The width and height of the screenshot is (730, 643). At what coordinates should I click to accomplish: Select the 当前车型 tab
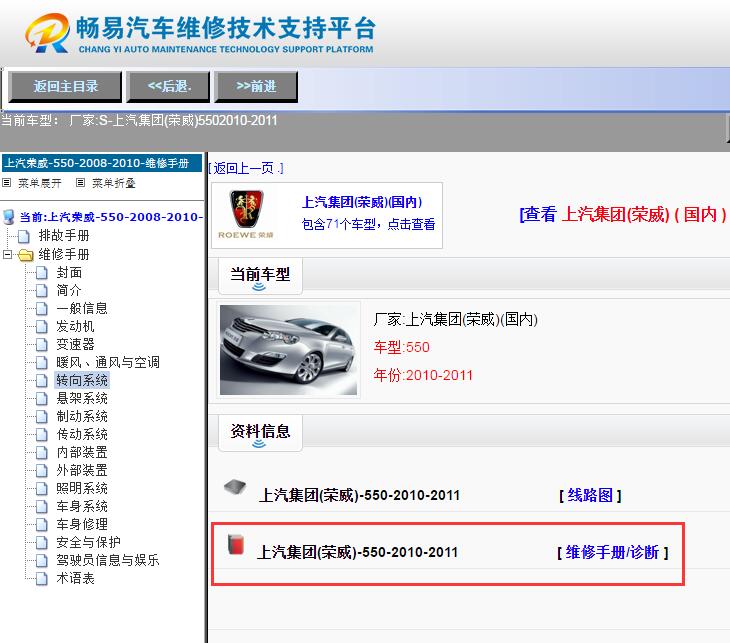point(260,276)
